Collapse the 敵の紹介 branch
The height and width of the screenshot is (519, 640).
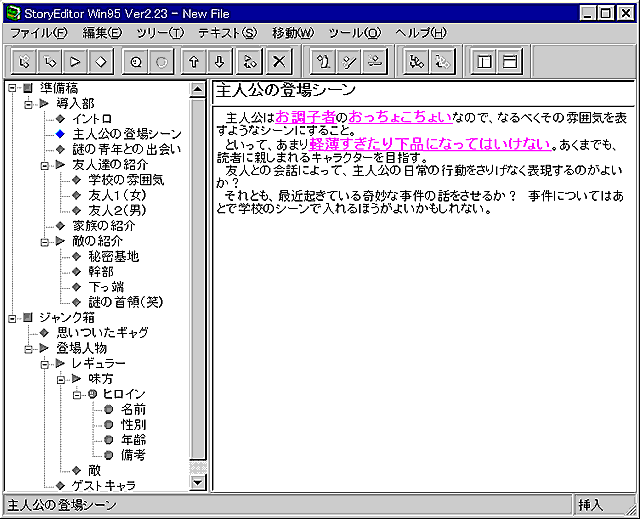[44, 242]
